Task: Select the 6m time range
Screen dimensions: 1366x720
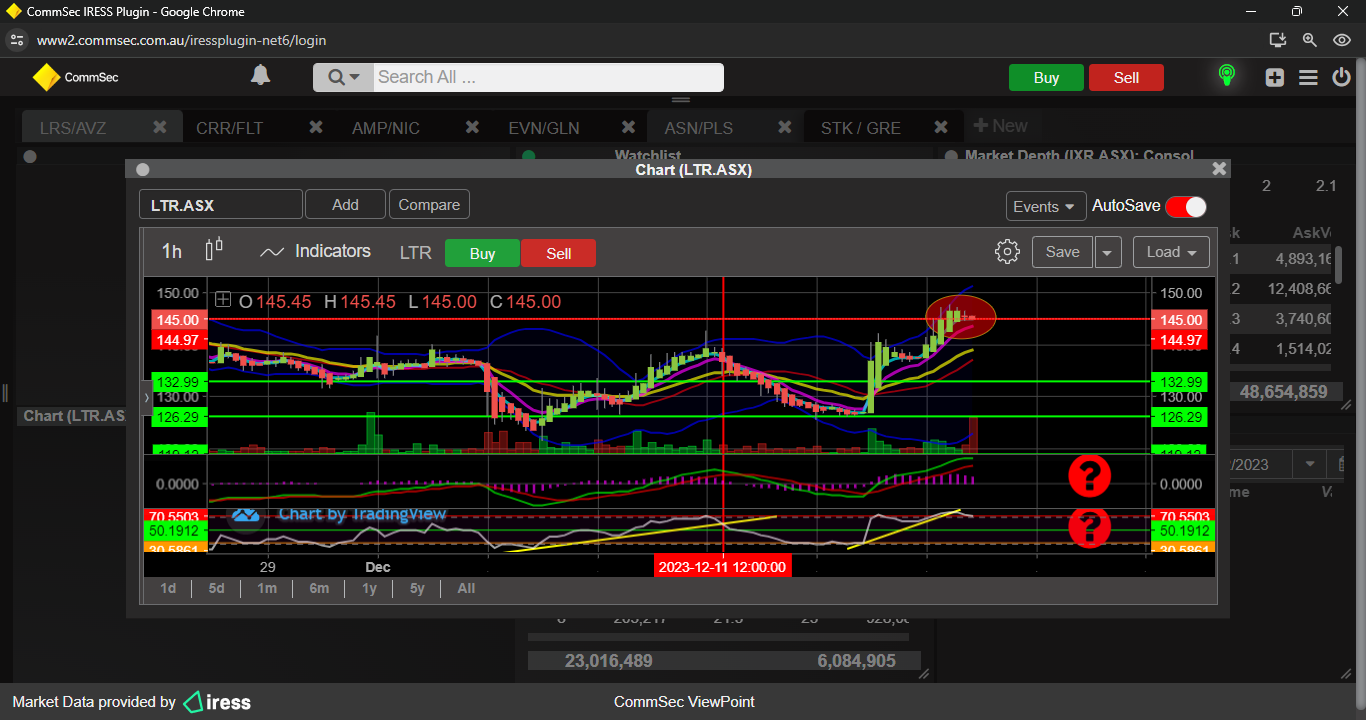Action: coord(319,588)
